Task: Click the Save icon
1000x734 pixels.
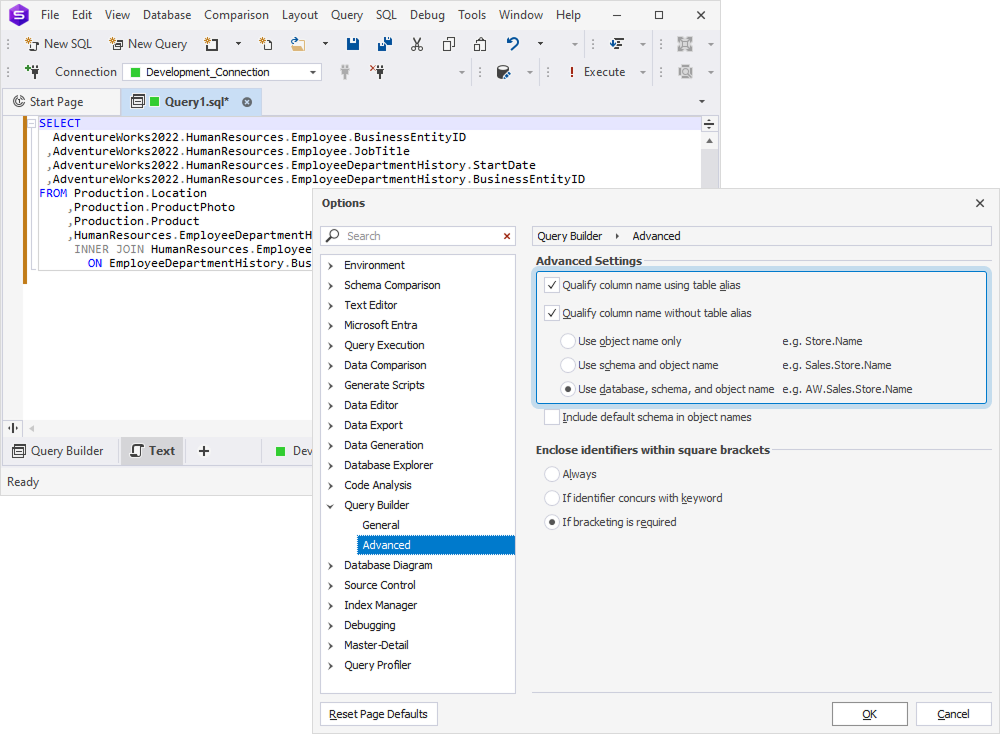Action: point(353,44)
